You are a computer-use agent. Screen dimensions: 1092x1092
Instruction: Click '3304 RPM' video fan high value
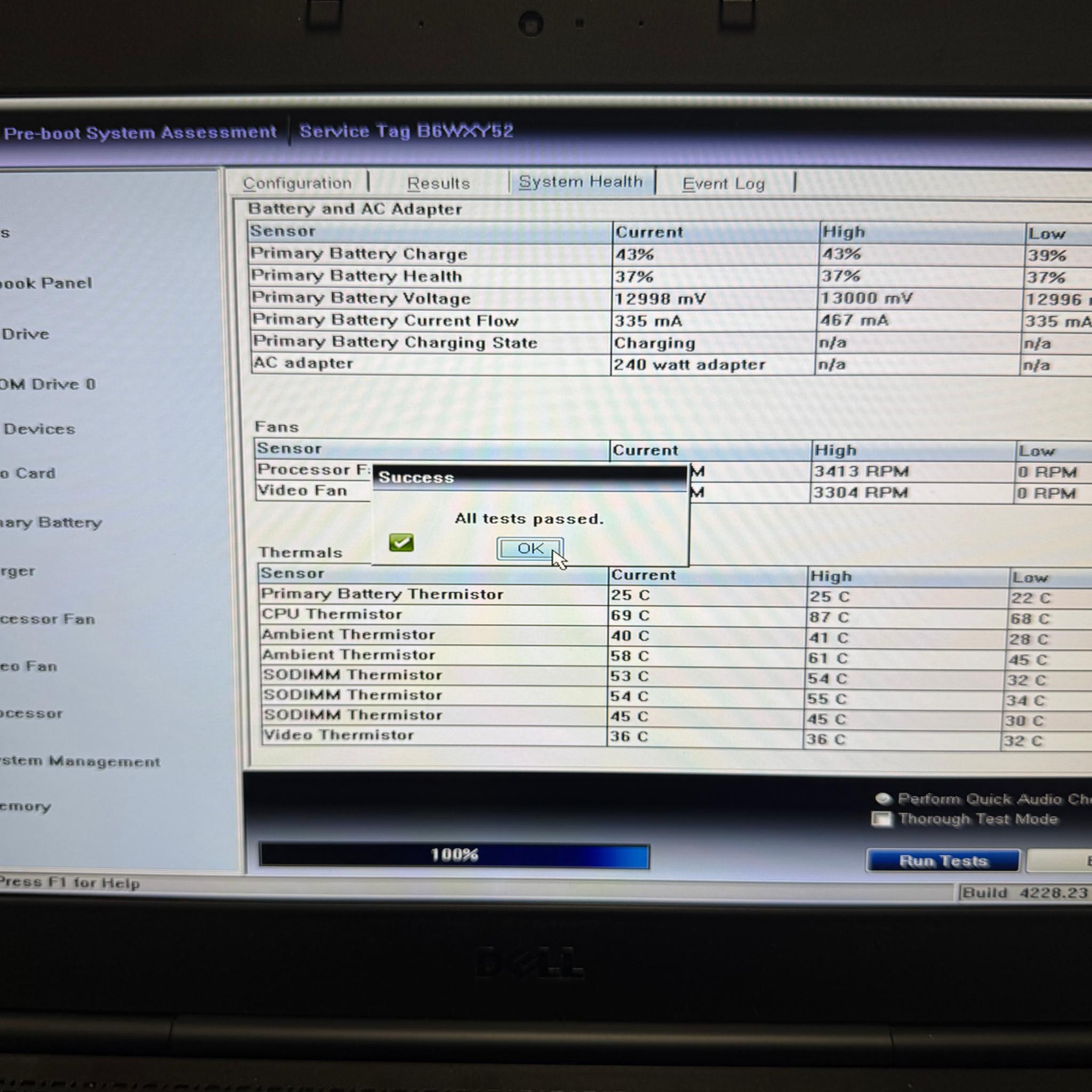(860, 492)
